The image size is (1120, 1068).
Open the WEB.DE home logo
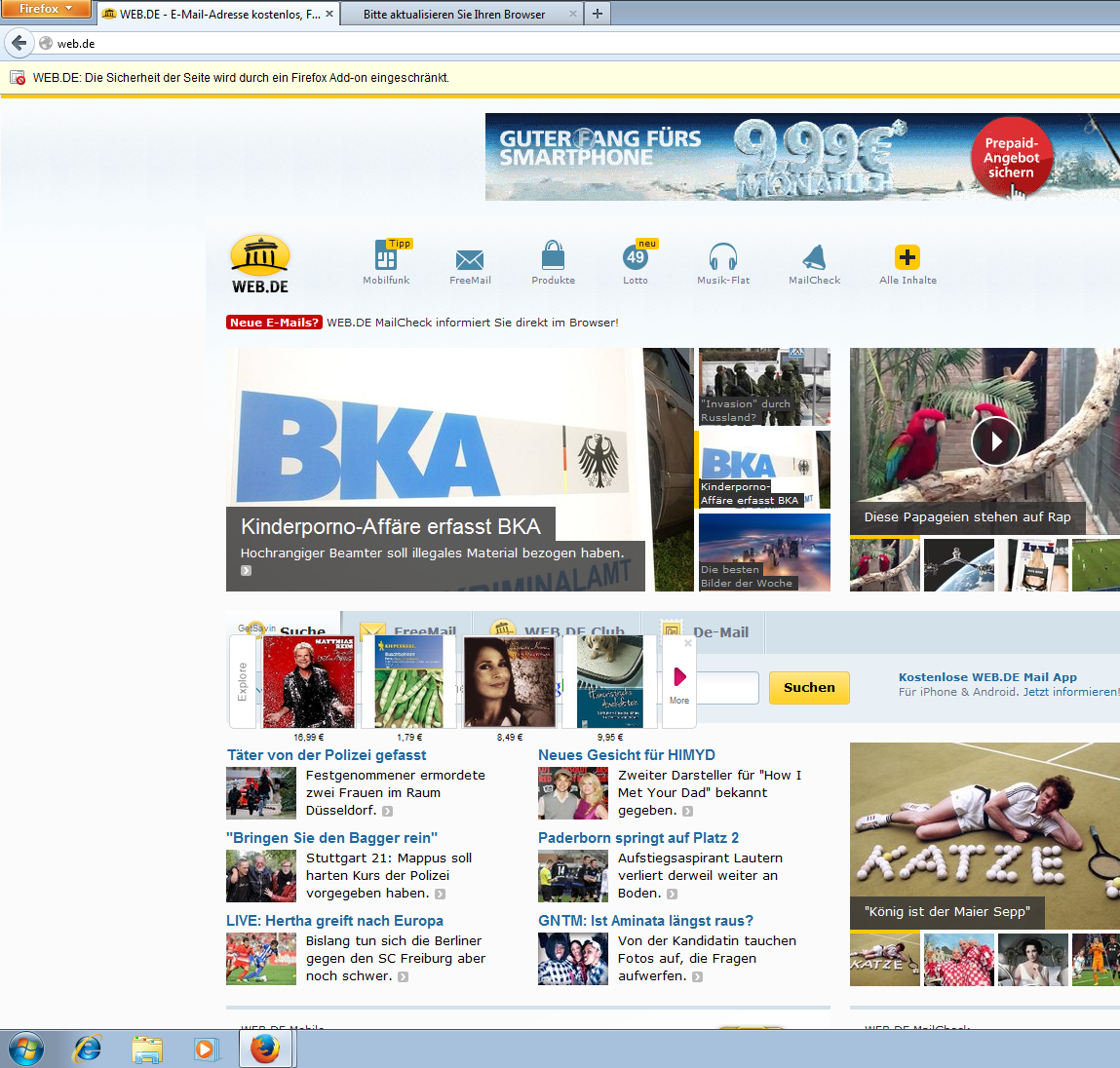pyautogui.click(x=260, y=265)
